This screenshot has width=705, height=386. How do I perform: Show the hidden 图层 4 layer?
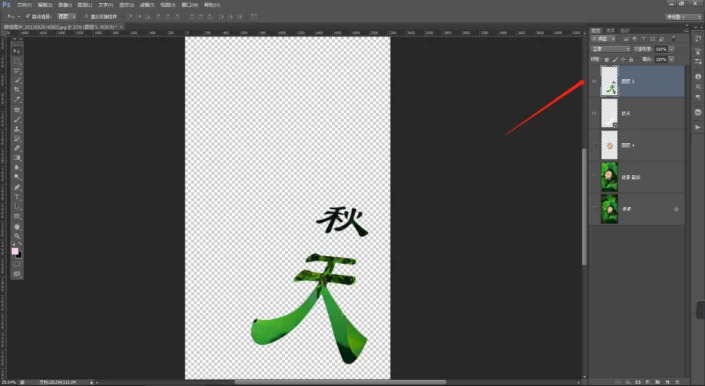click(x=594, y=145)
